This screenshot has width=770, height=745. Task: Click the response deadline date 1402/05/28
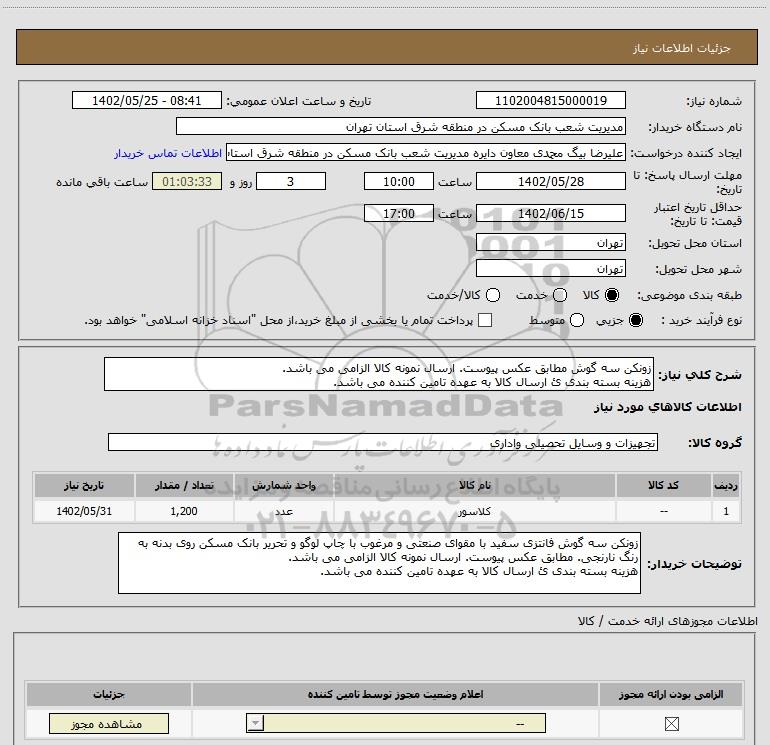550,181
